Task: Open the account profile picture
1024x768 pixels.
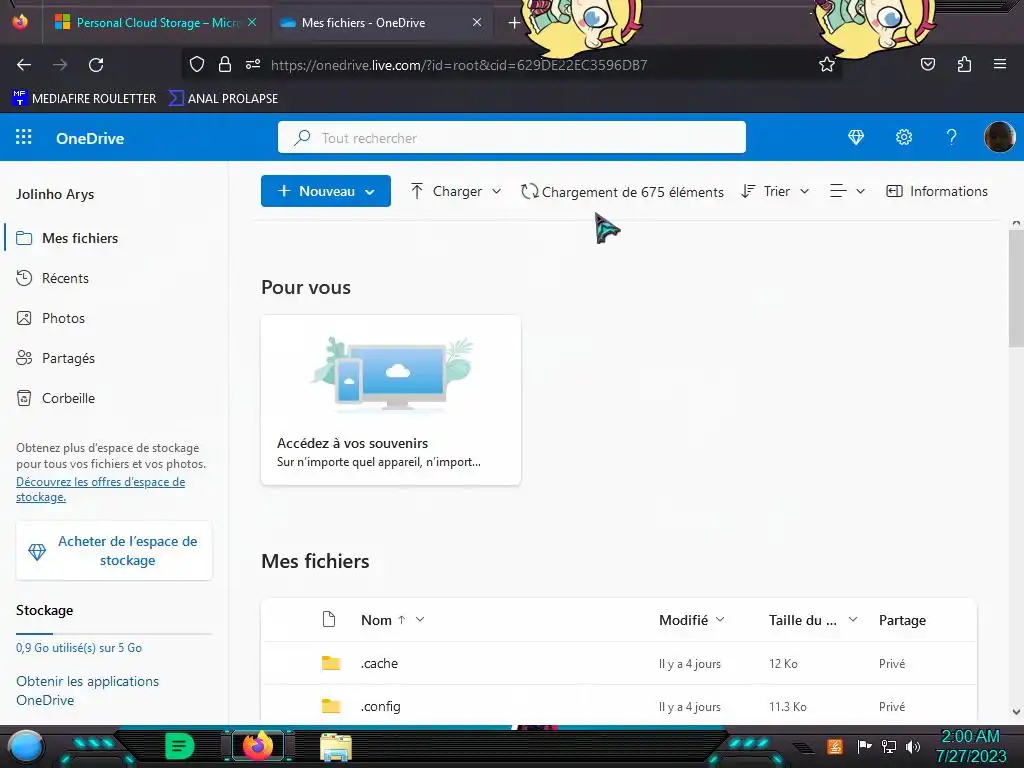Action: coord(999,137)
